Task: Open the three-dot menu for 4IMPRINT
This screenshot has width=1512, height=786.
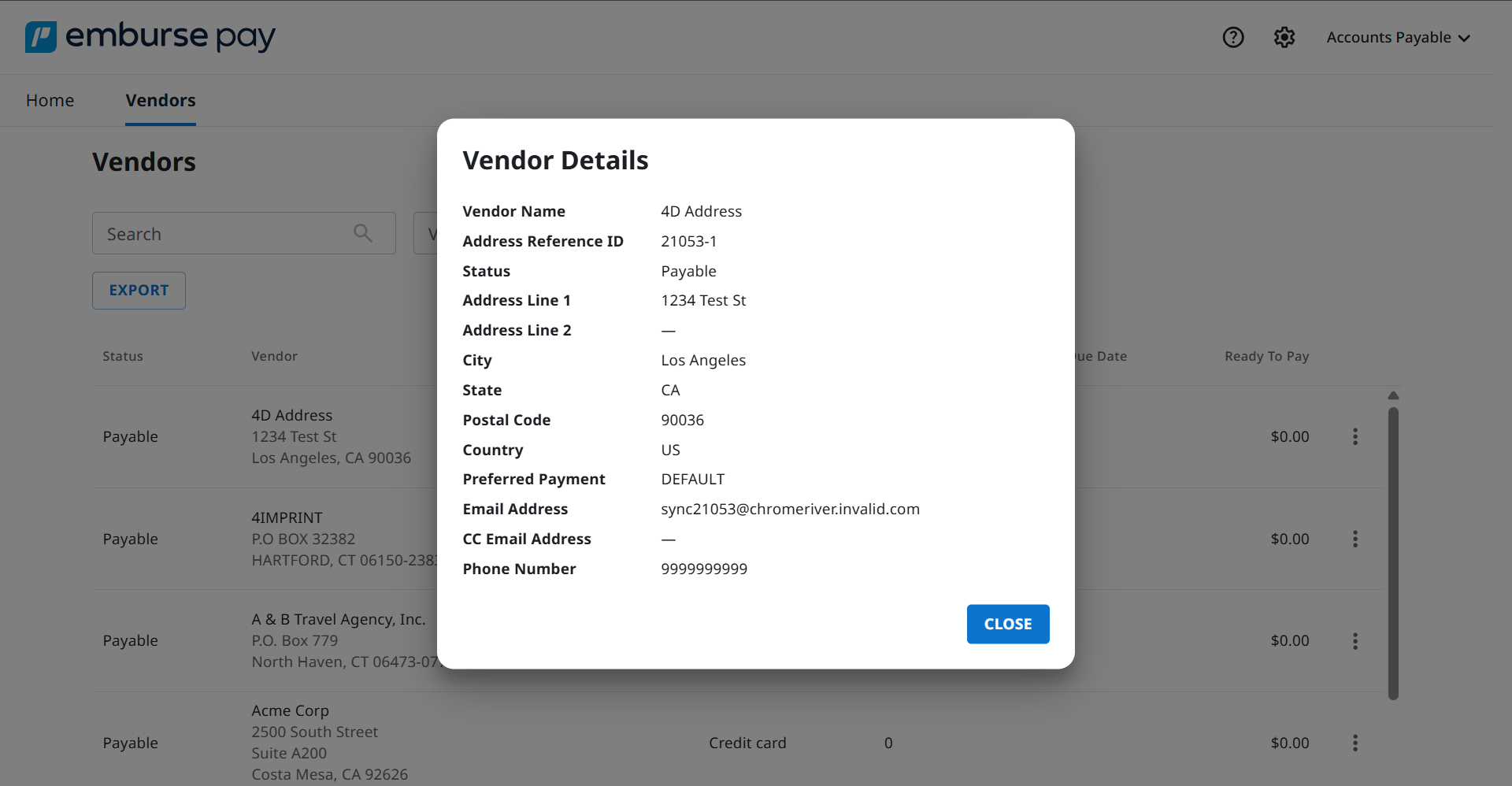Action: pyautogui.click(x=1355, y=539)
